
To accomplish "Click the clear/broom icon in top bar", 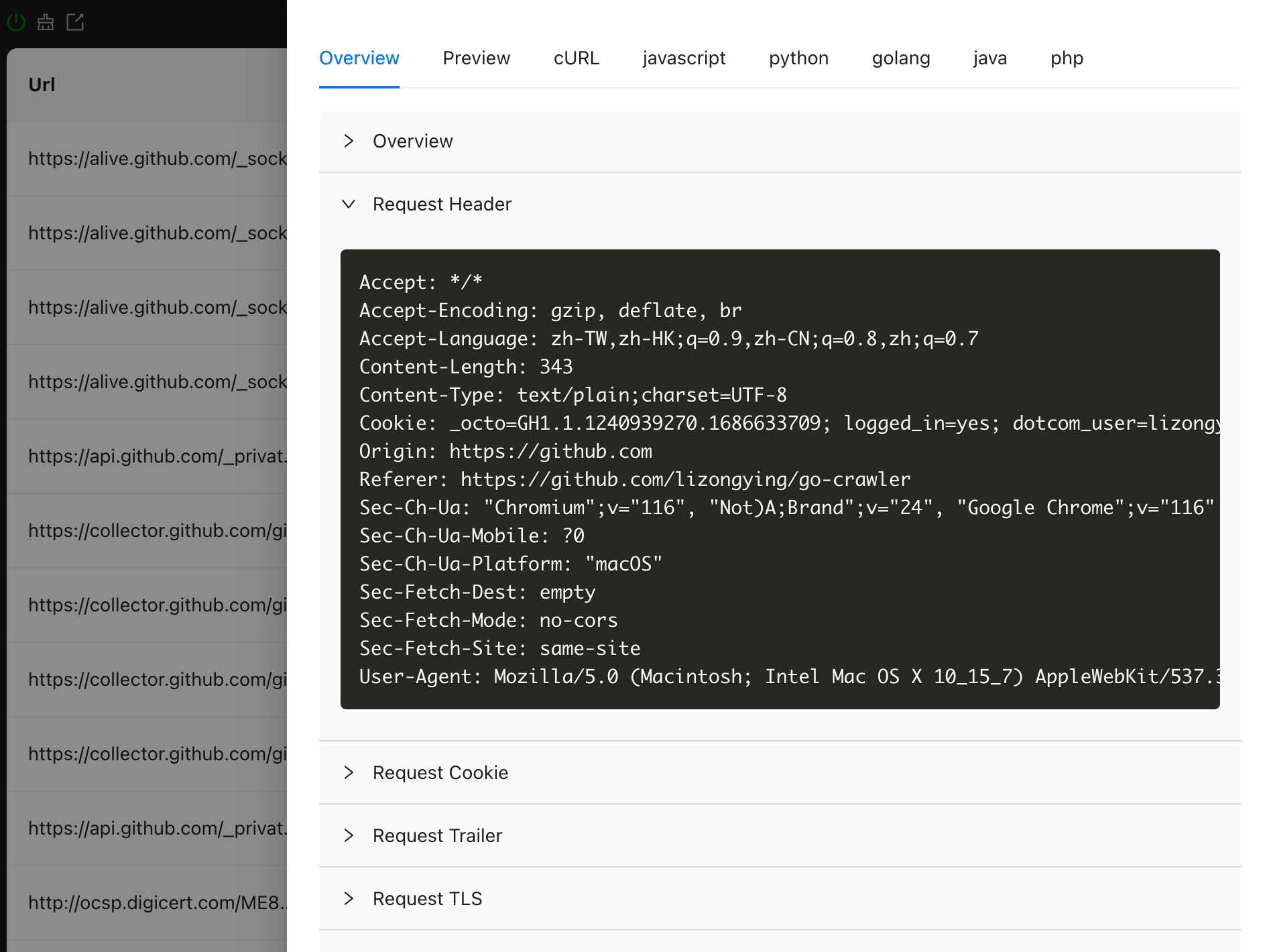I will tap(46, 22).
